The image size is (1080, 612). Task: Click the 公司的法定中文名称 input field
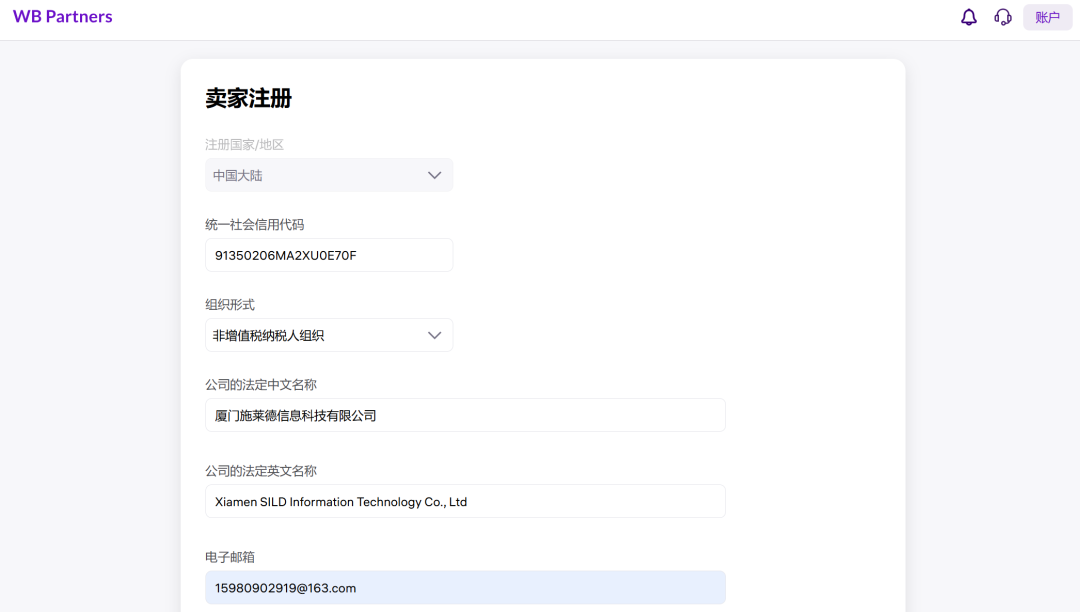click(465, 414)
